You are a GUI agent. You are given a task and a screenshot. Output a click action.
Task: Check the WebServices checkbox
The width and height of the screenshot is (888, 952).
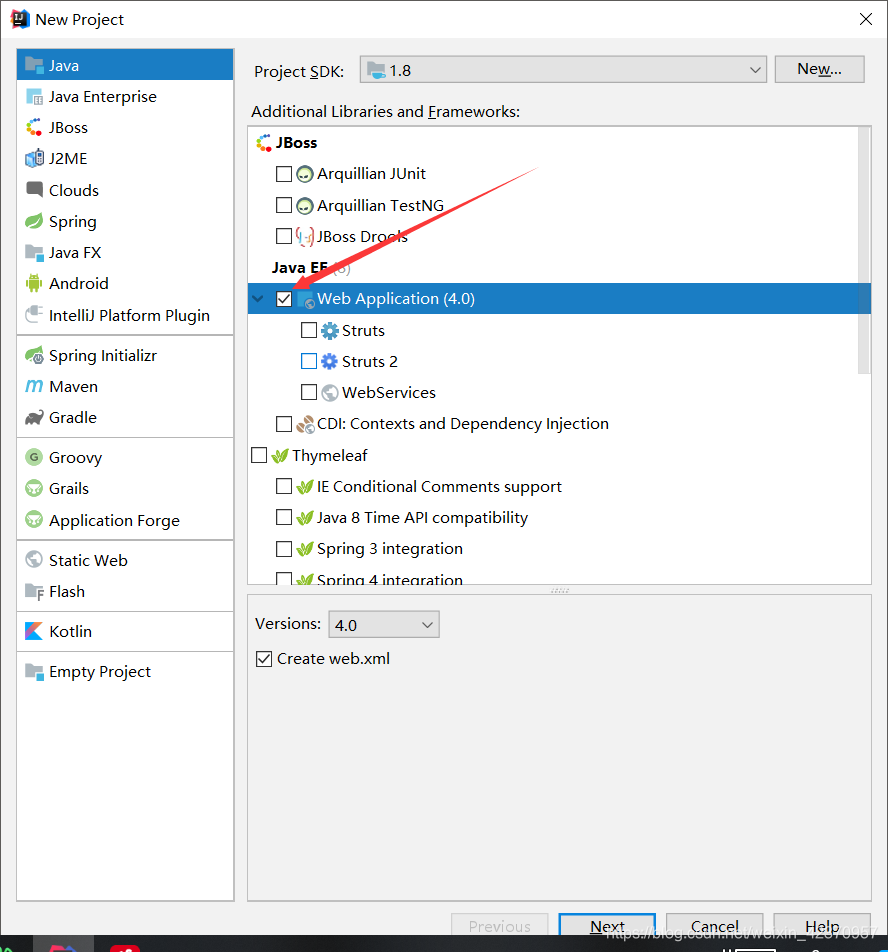tap(308, 392)
